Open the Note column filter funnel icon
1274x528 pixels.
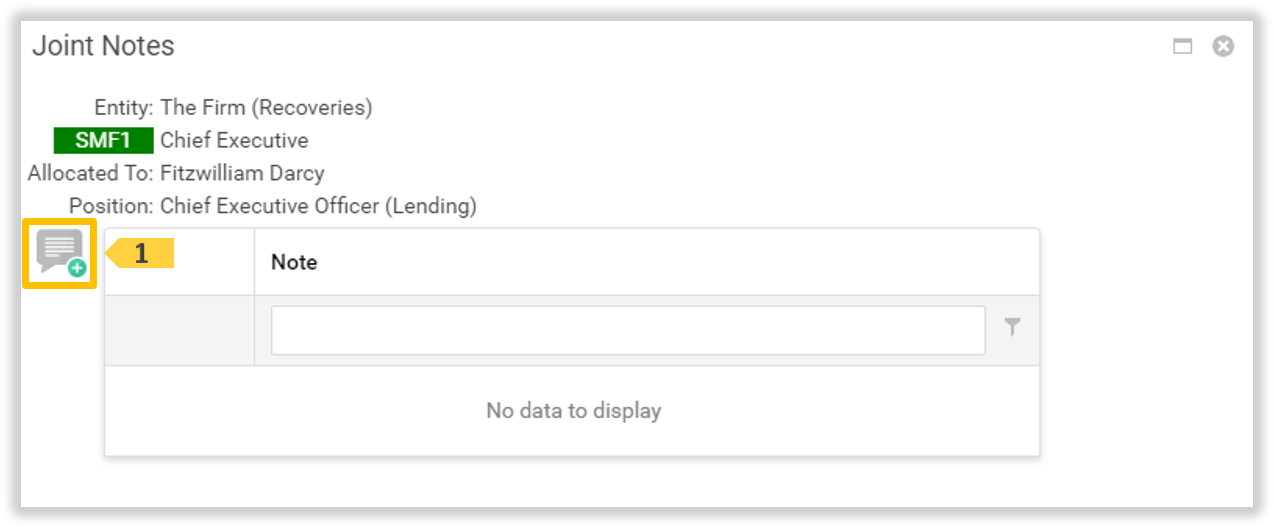tap(1012, 328)
